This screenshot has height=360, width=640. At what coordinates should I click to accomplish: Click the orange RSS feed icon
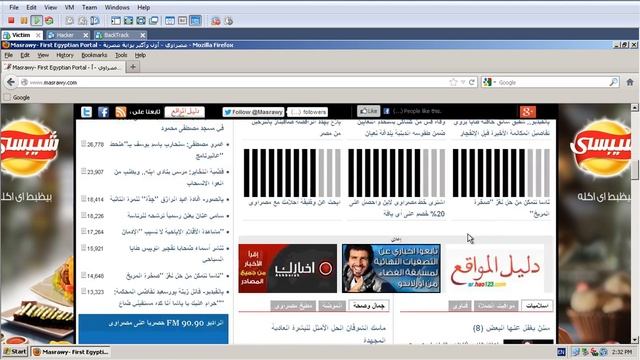121,112
